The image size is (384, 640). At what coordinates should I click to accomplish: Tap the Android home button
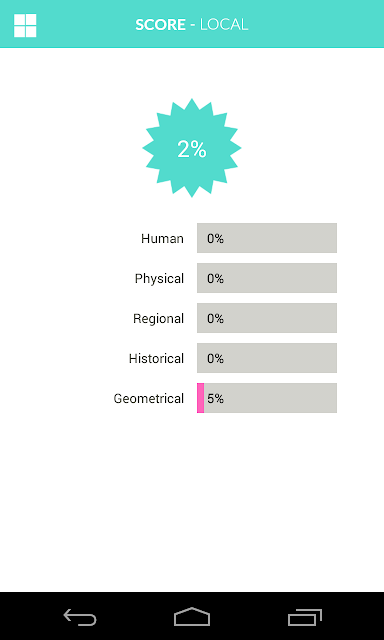pyautogui.click(x=192, y=617)
